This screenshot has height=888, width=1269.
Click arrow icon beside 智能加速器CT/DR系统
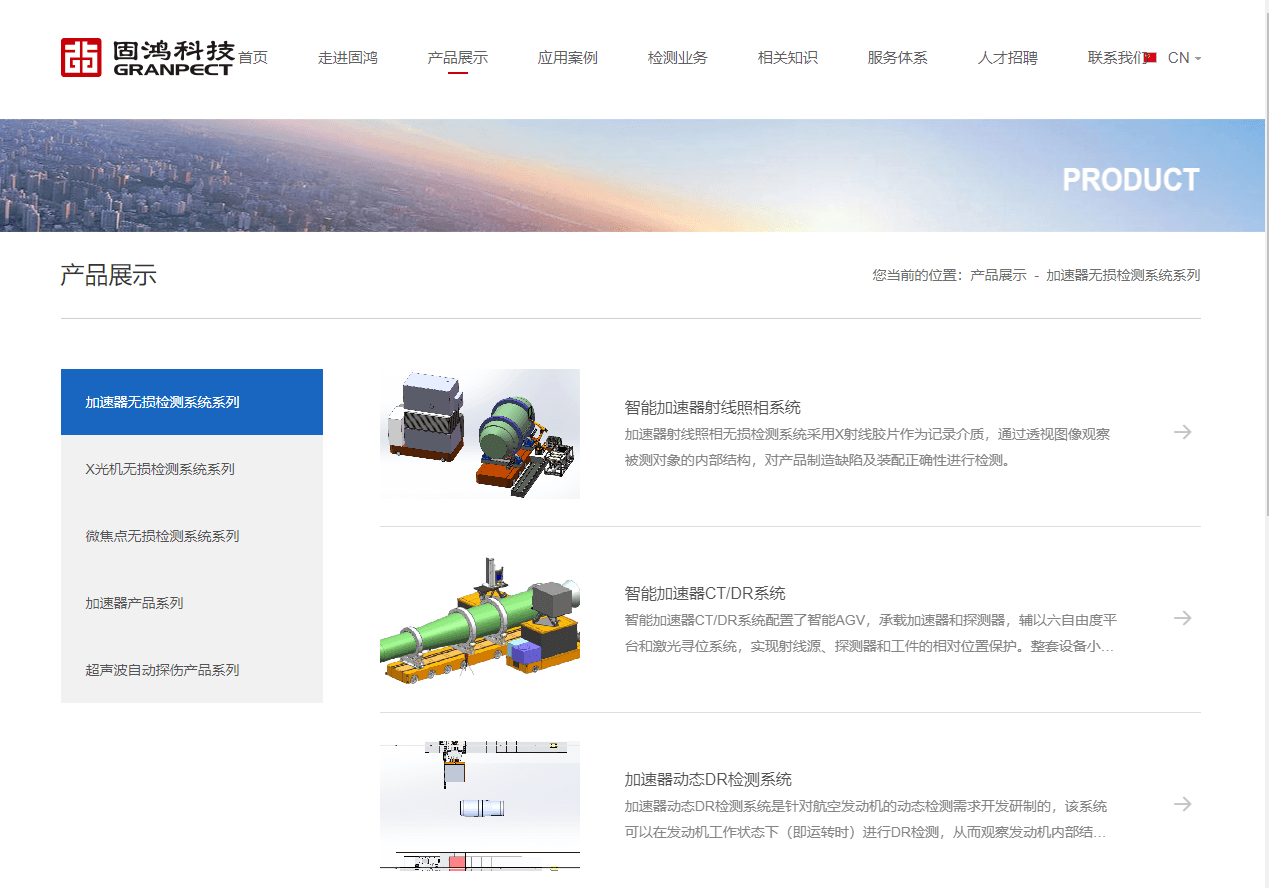click(x=1182, y=618)
